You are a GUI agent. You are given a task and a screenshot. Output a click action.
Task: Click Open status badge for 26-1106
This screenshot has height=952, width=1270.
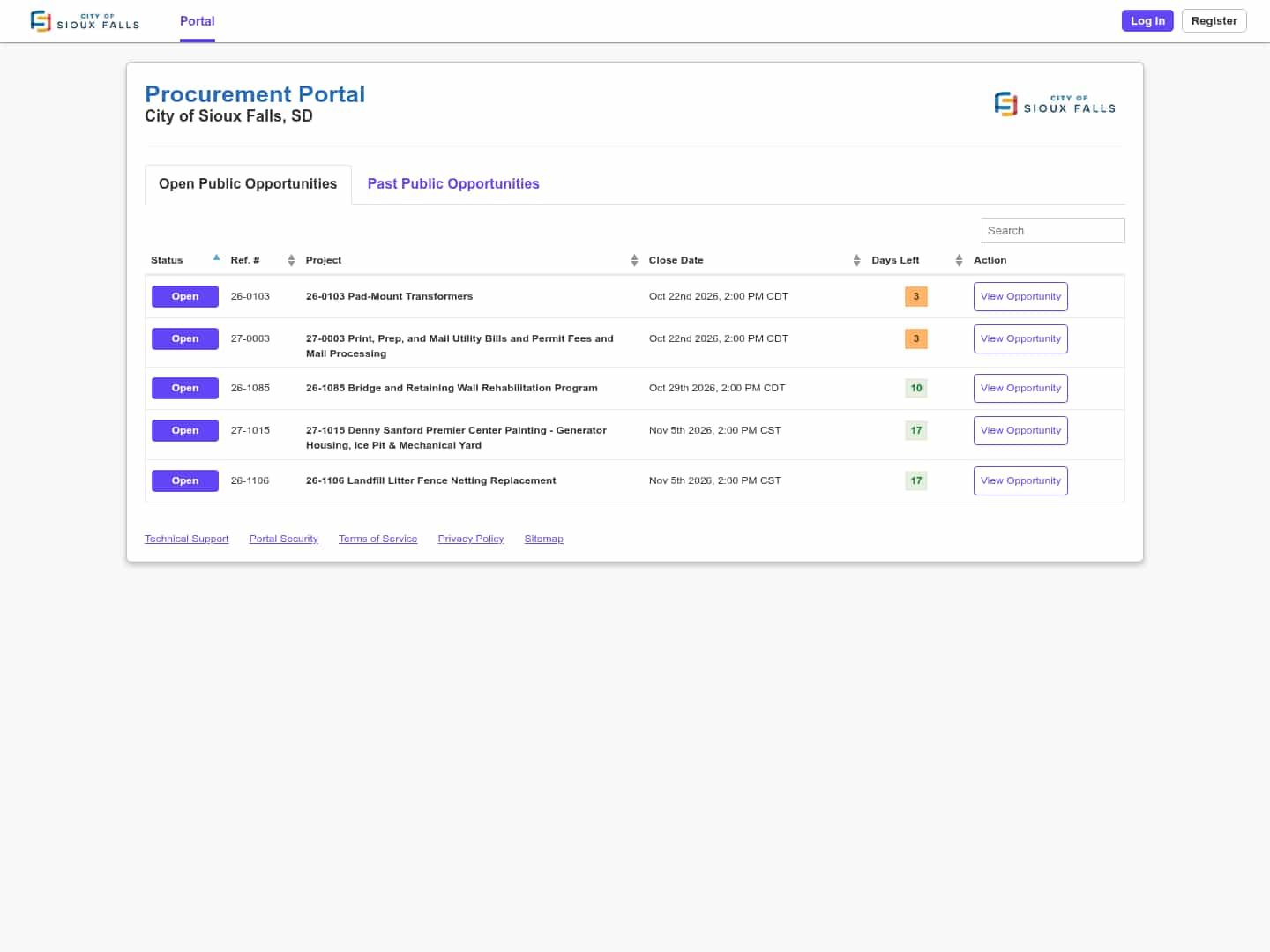[x=185, y=480]
